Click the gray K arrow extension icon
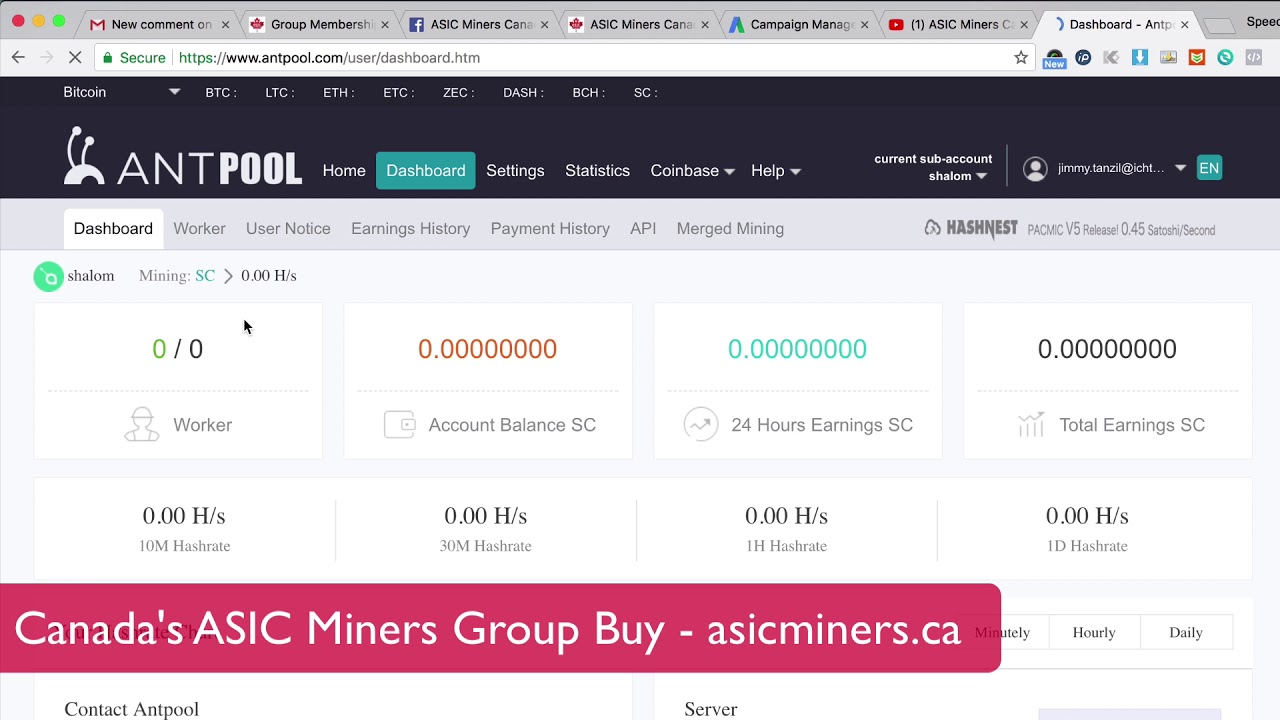 click(x=1111, y=58)
